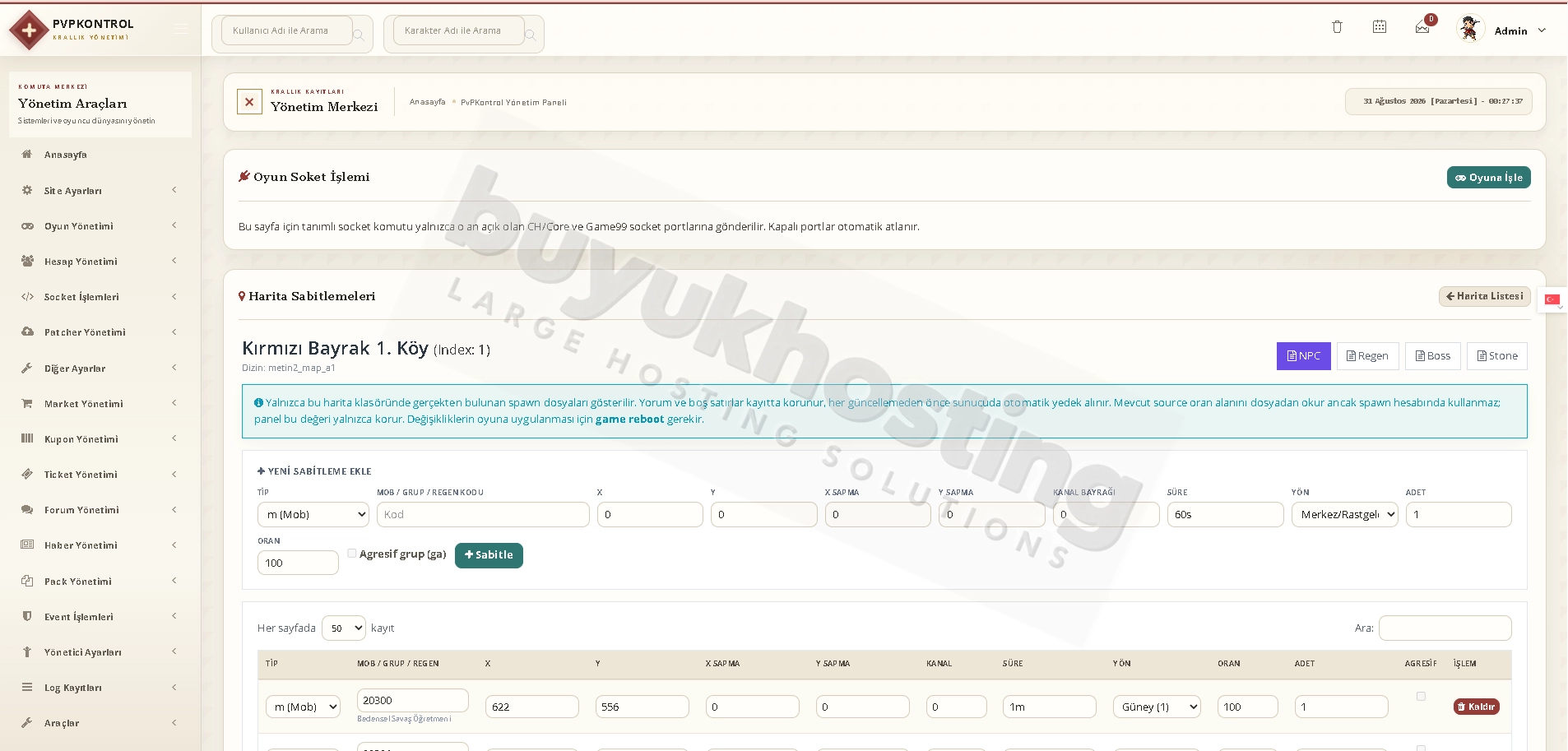Switch to the Stone tab
This screenshot has width=1568, height=751.
[1497, 356]
